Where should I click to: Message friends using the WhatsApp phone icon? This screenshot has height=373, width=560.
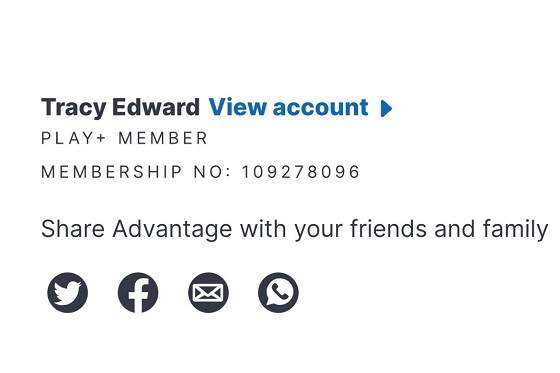point(278,293)
